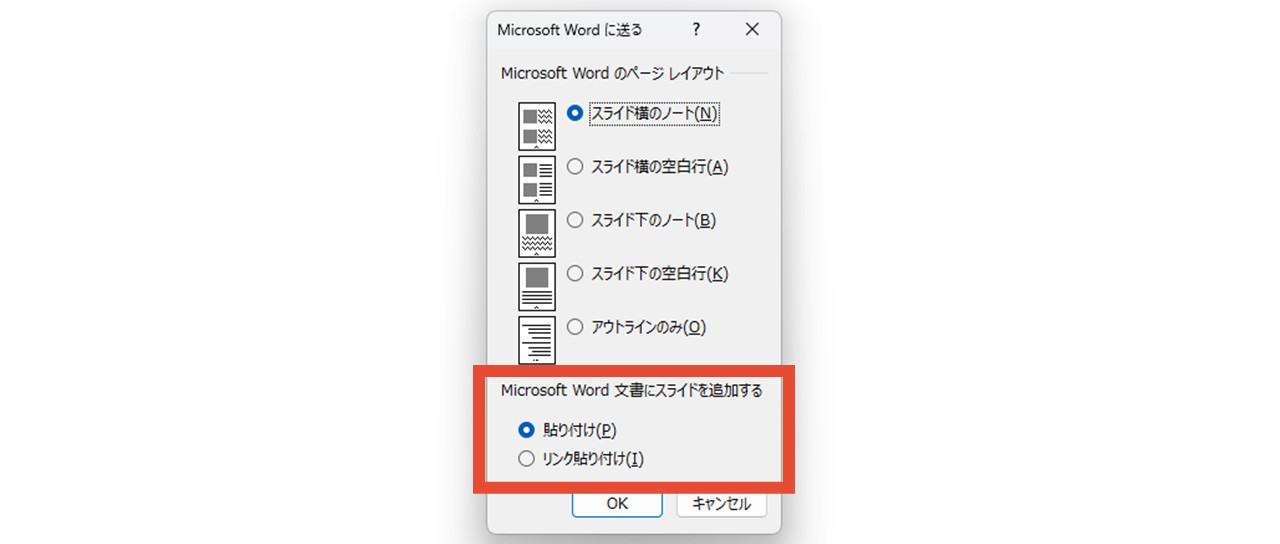Confirm the dialog with OK
The width and height of the screenshot is (1280, 544).
617,504
